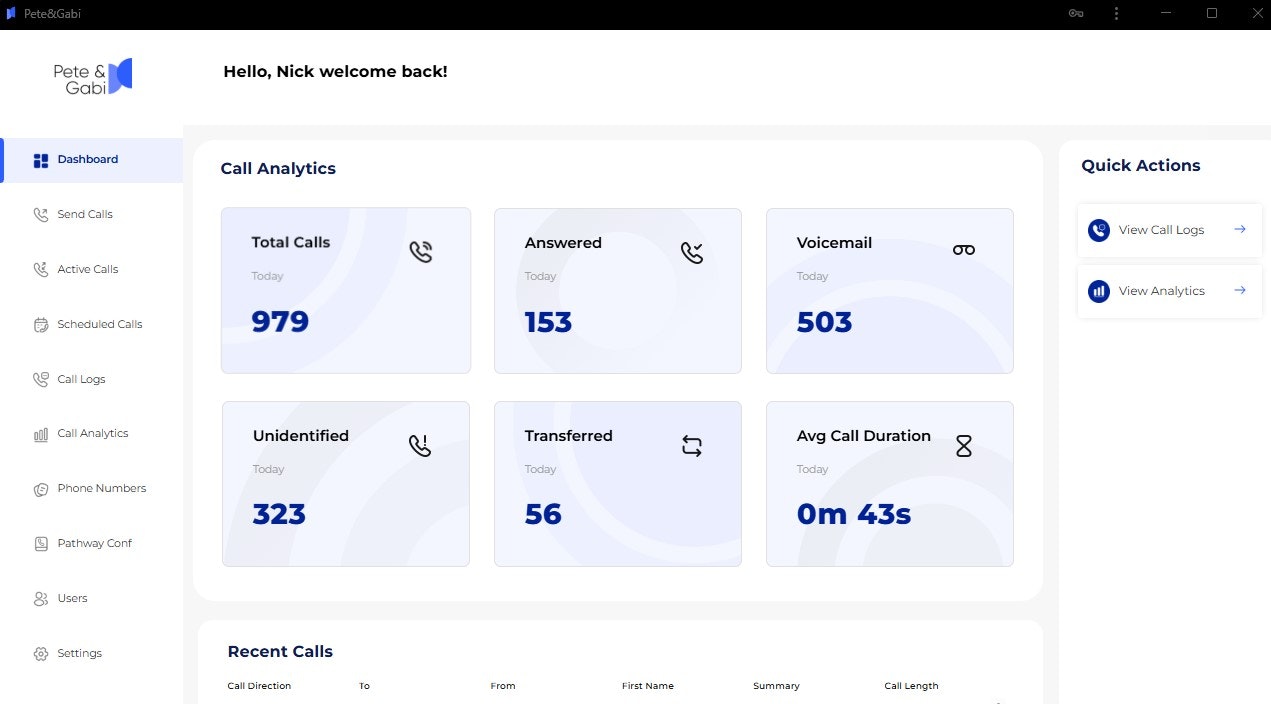Select Call Analytics in sidebar
The image size is (1271, 704).
[92, 434]
